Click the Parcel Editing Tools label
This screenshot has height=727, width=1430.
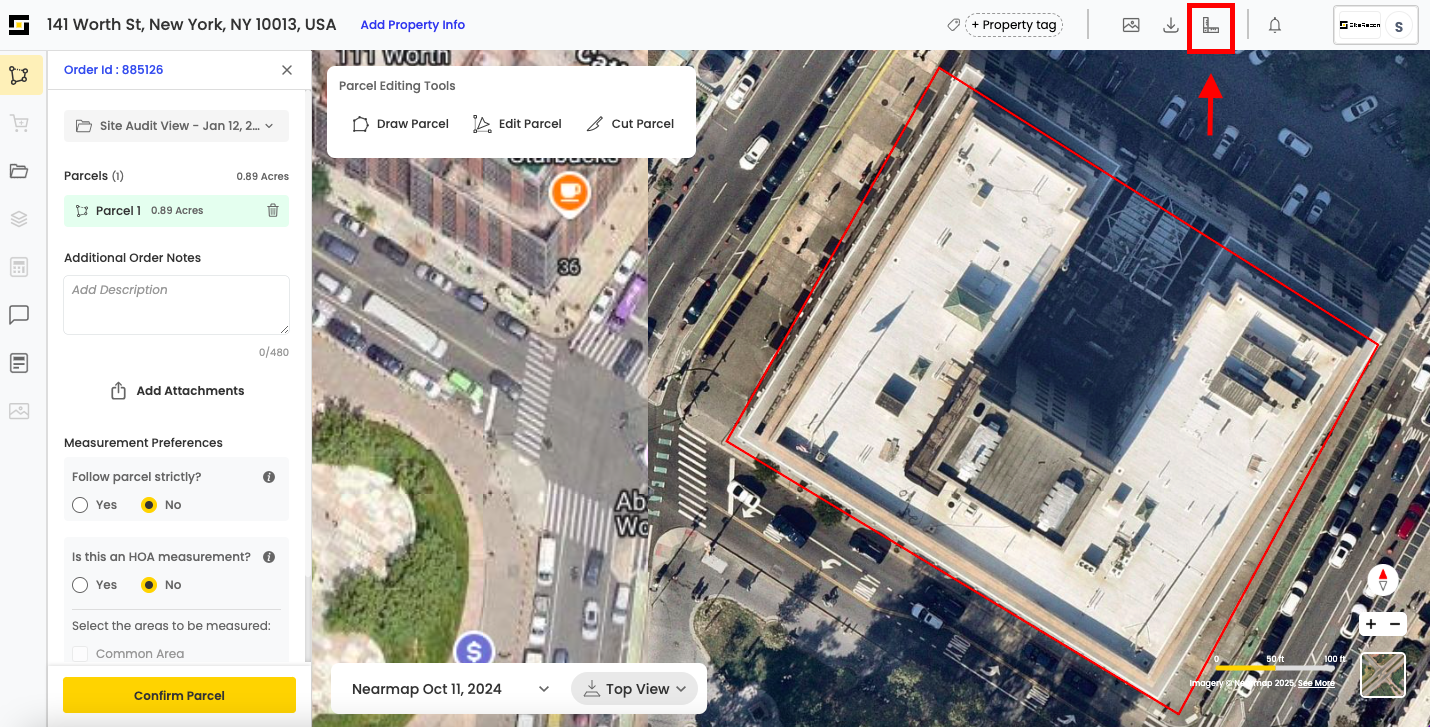click(397, 86)
